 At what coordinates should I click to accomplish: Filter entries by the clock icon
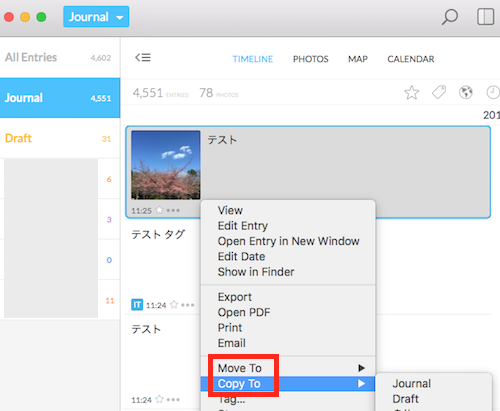point(493,92)
